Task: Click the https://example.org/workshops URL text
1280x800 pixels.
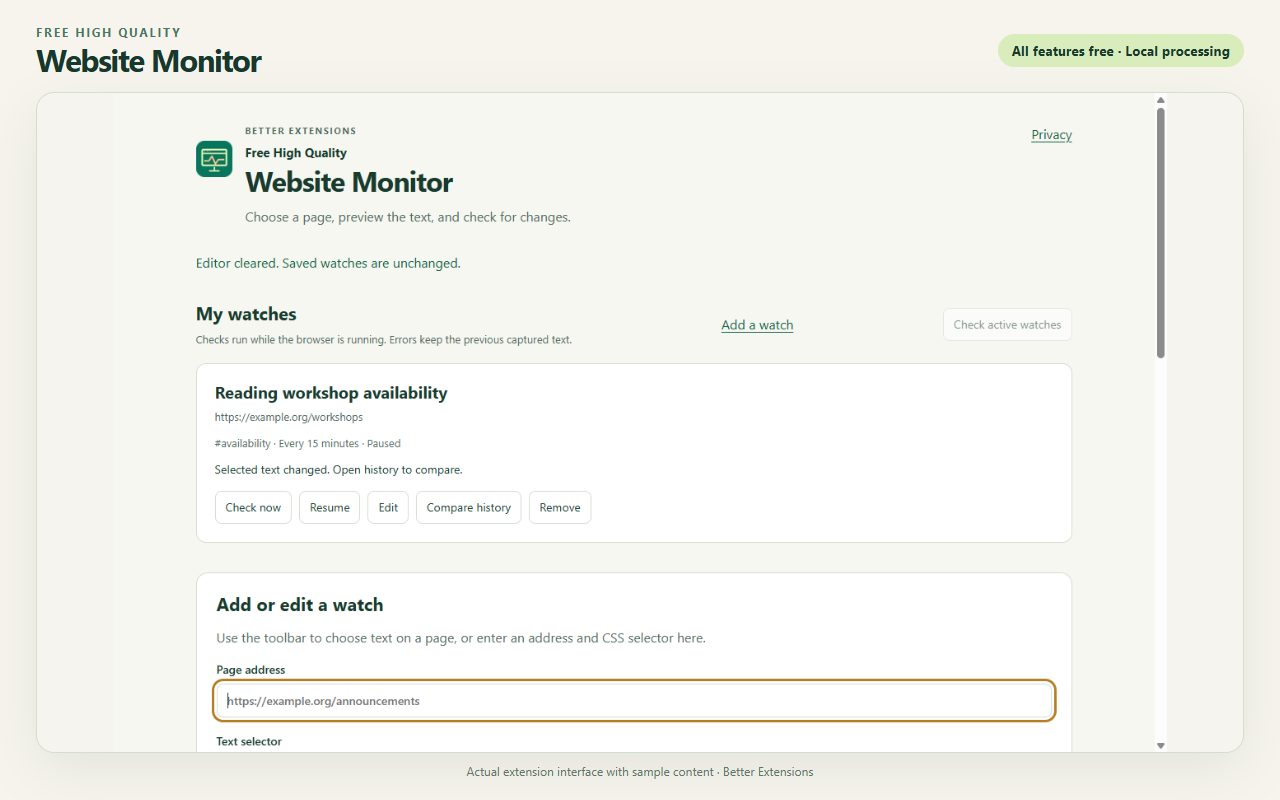Action: tap(289, 417)
